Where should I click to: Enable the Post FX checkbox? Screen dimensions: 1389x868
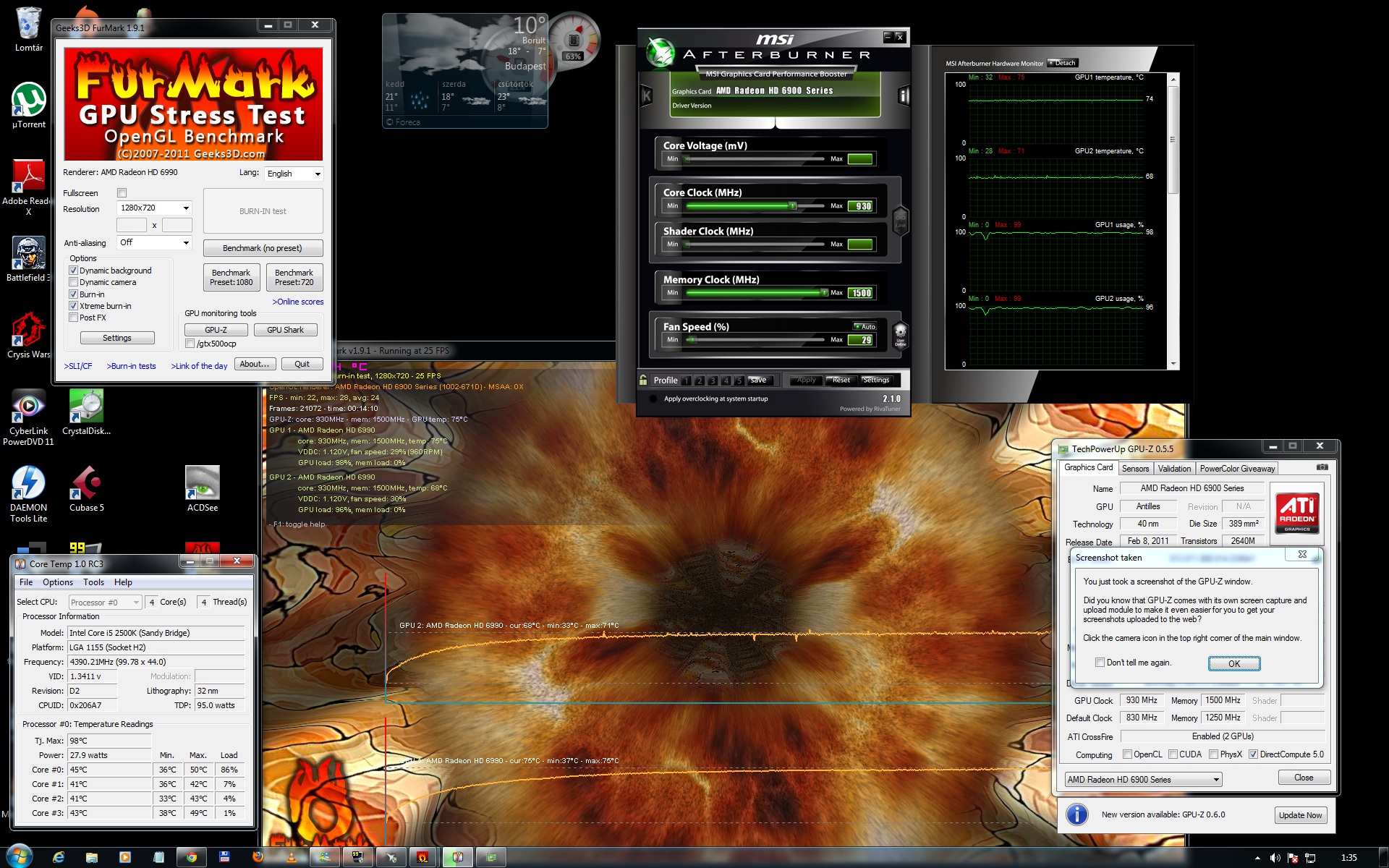coord(73,318)
